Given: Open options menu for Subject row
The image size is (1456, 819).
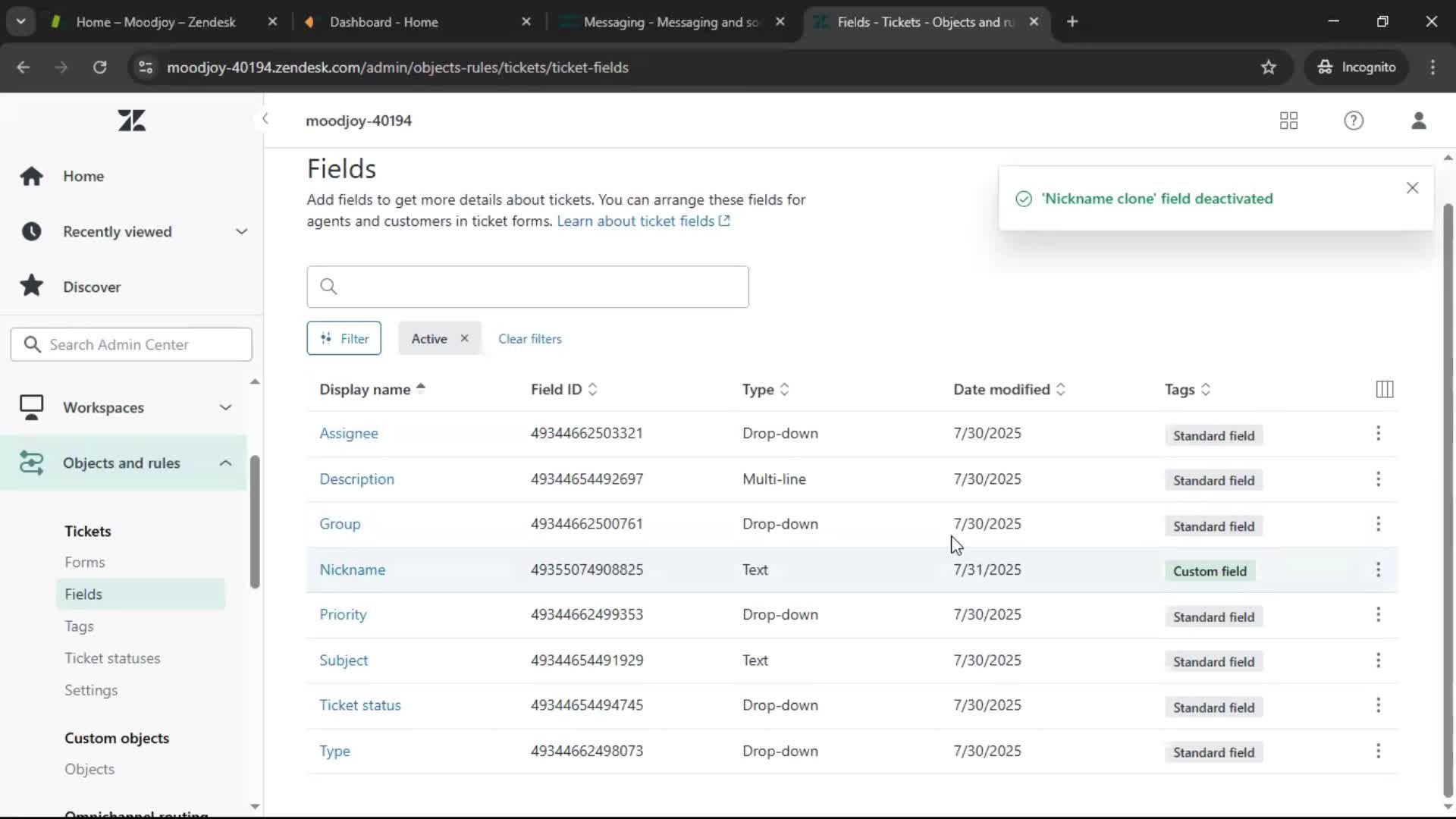Looking at the screenshot, I should pos(1378,660).
